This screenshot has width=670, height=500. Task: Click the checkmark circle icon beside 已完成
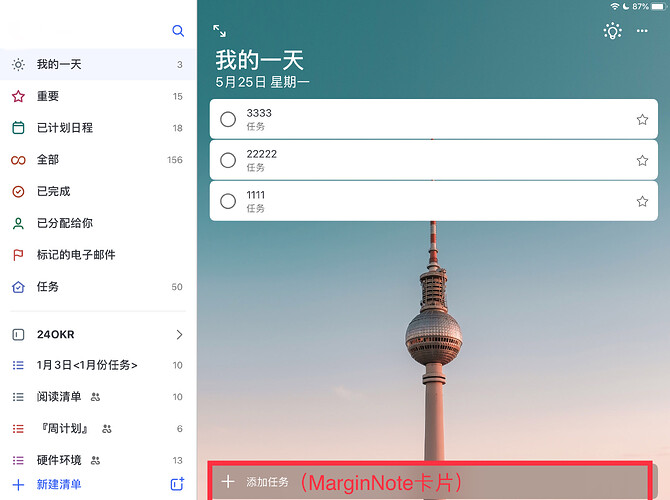click(x=18, y=191)
